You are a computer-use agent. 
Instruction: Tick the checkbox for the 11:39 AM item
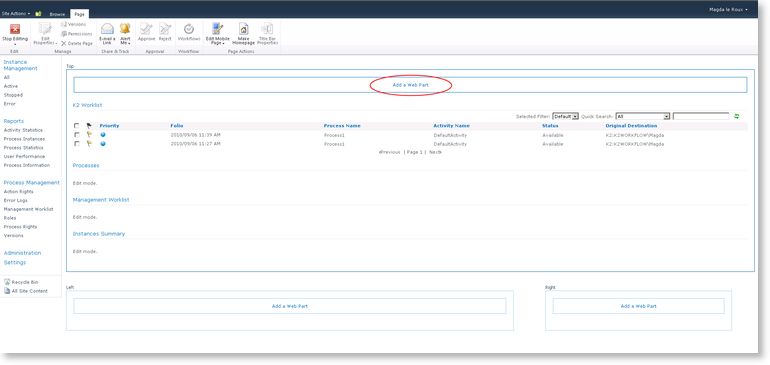(x=77, y=135)
